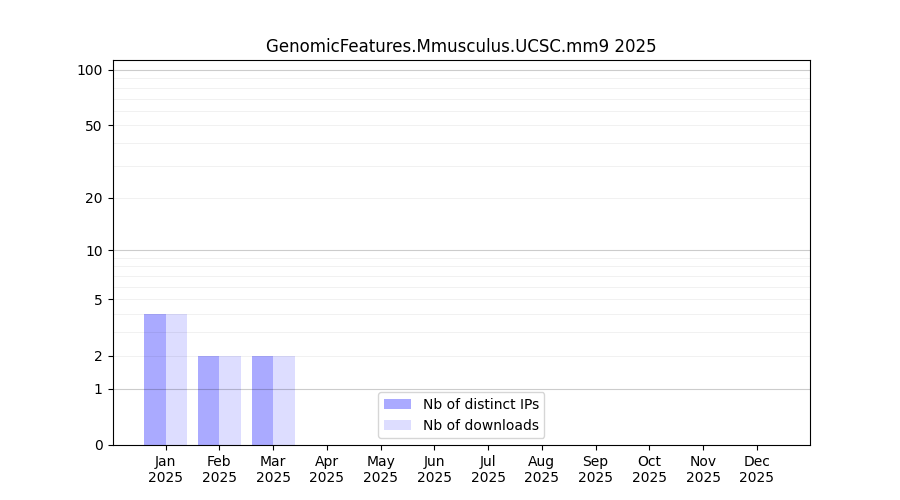Screen dimensions: 900x500
Task: Select the February distinct IPs bar
Action: (208, 400)
